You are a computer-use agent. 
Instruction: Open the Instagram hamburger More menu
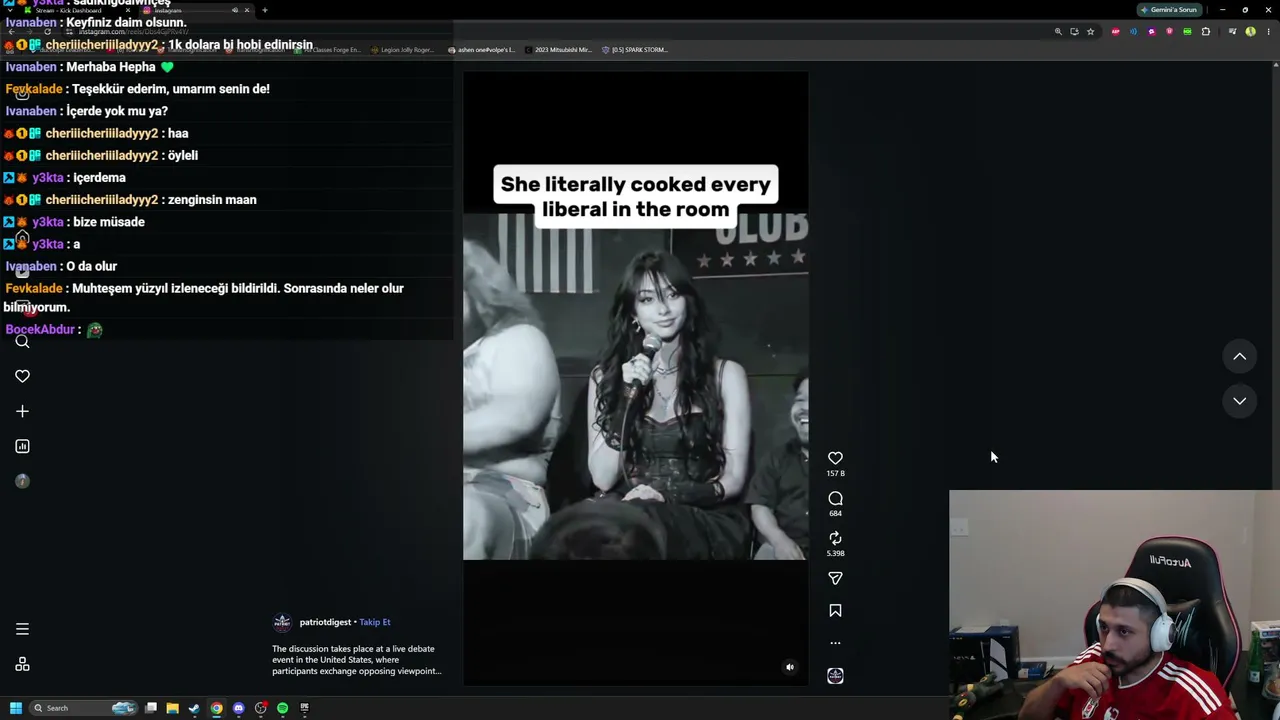(x=22, y=629)
